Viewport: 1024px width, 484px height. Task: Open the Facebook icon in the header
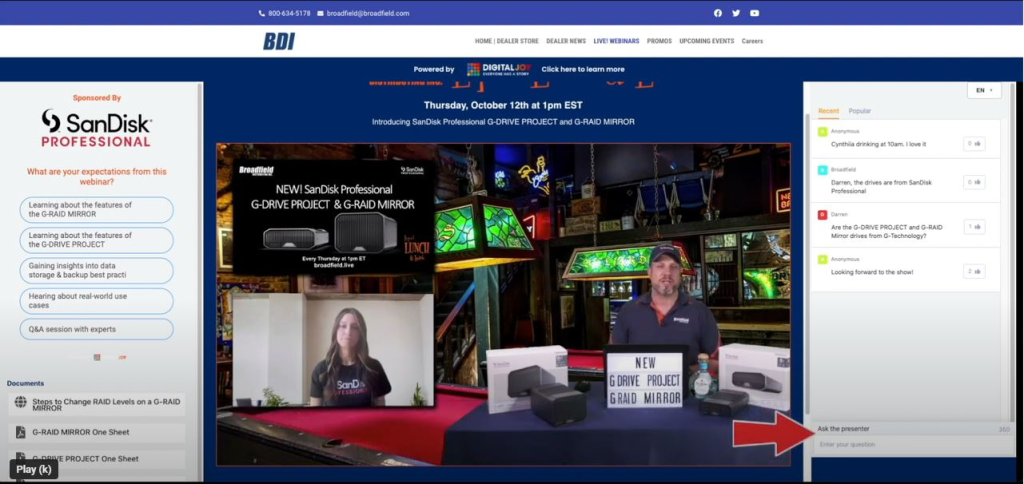point(717,13)
